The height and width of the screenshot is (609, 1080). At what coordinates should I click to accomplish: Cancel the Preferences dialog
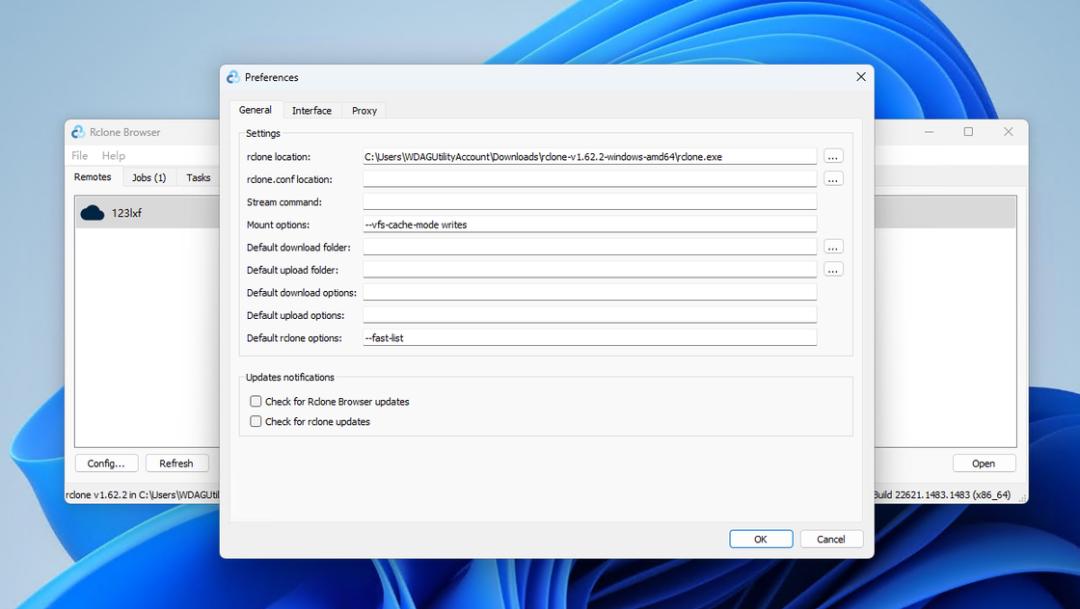tap(831, 539)
